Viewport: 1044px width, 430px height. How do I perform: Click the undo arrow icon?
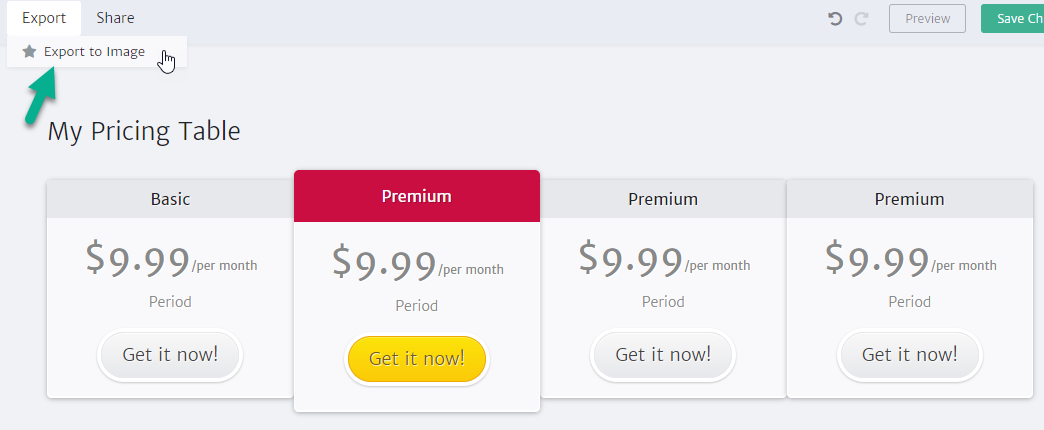click(x=835, y=19)
